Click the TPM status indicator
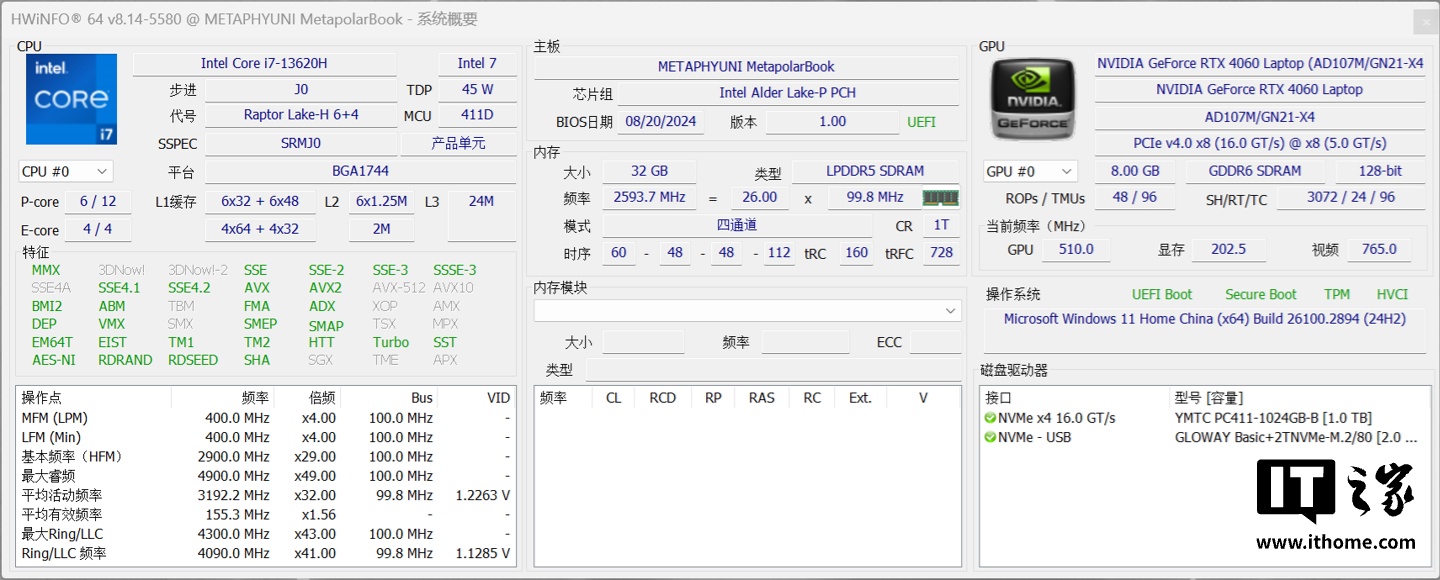This screenshot has width=1440, height=580. (1336, 294)
